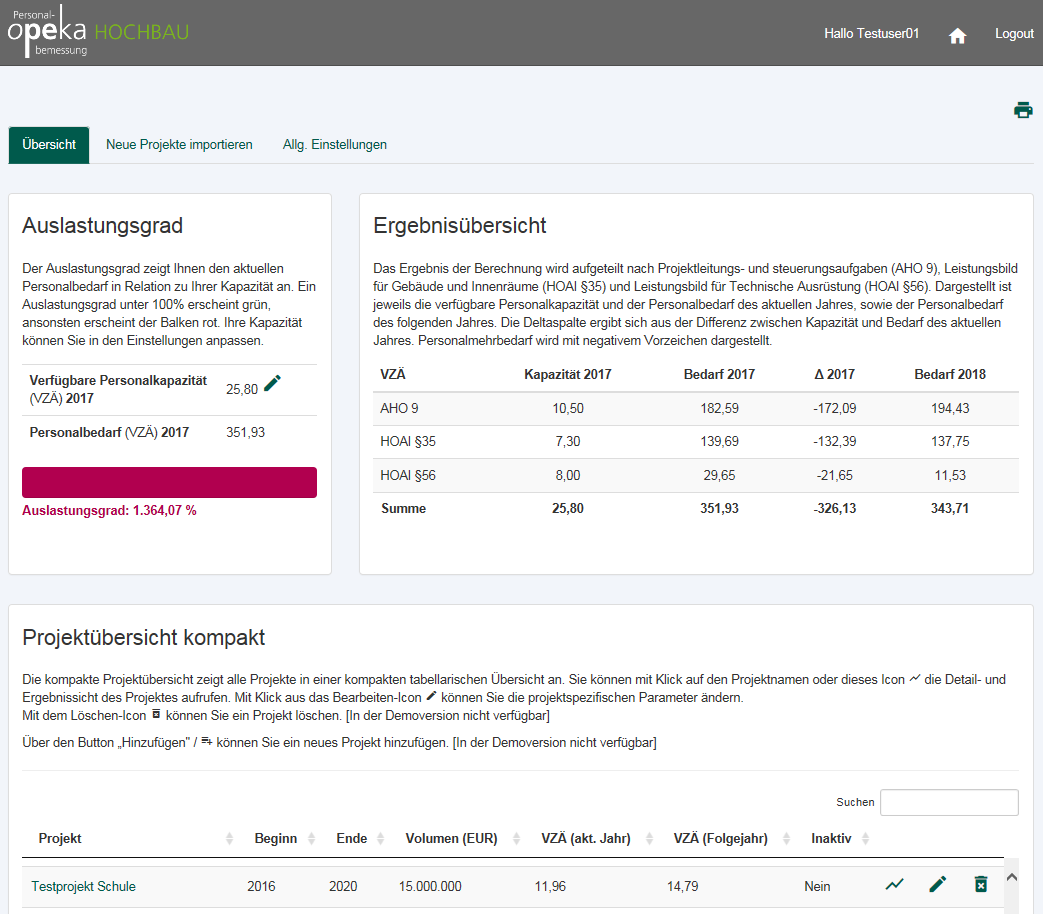1043x914 pixels.
Task: Switch to Neue Projekte importieren tab
Action: [179, 145]
